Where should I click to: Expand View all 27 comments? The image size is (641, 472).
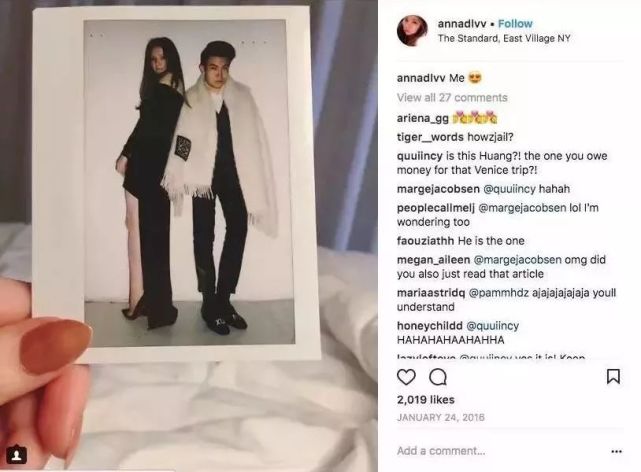[452, 98]
